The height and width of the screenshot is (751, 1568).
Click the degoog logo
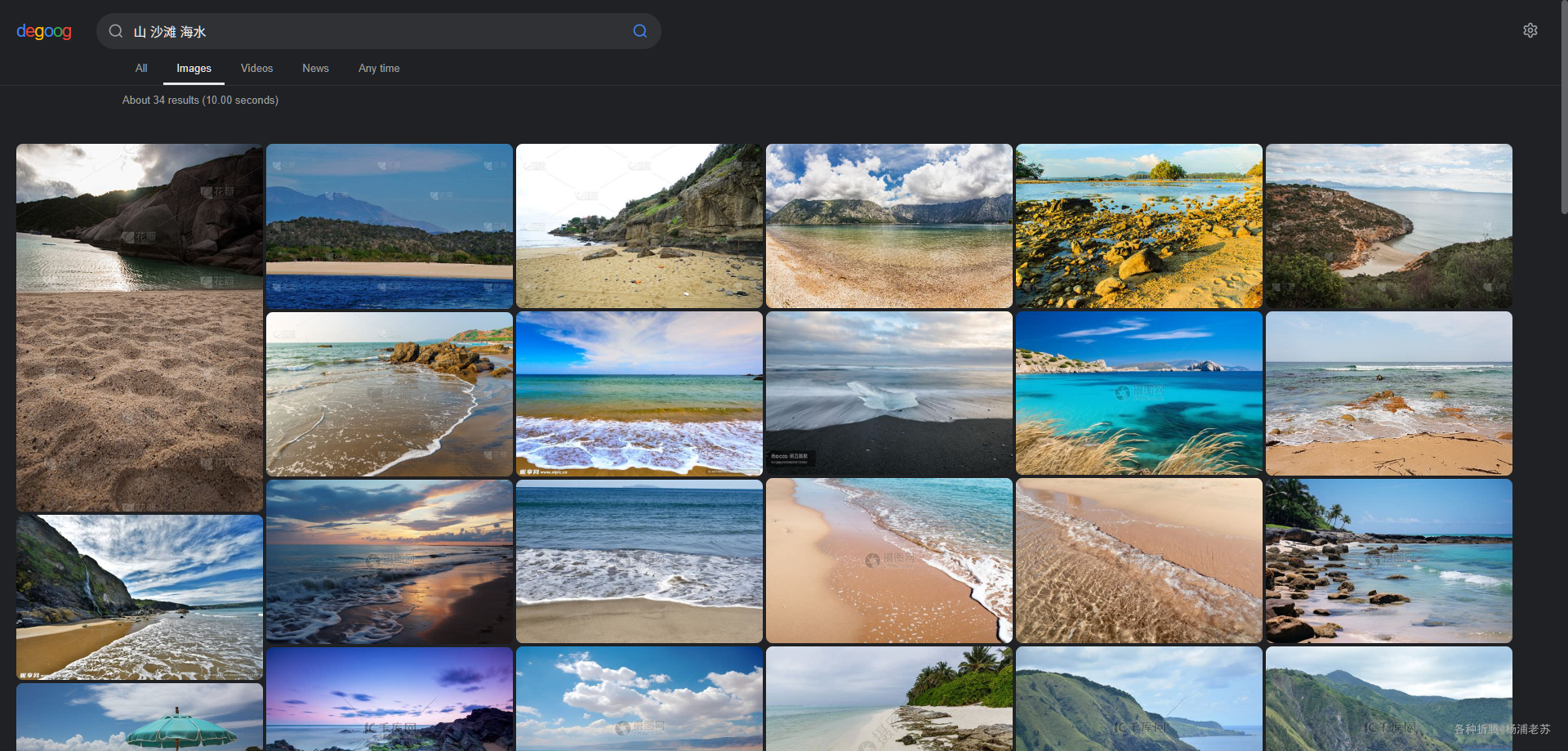click(x=44, y=31)
